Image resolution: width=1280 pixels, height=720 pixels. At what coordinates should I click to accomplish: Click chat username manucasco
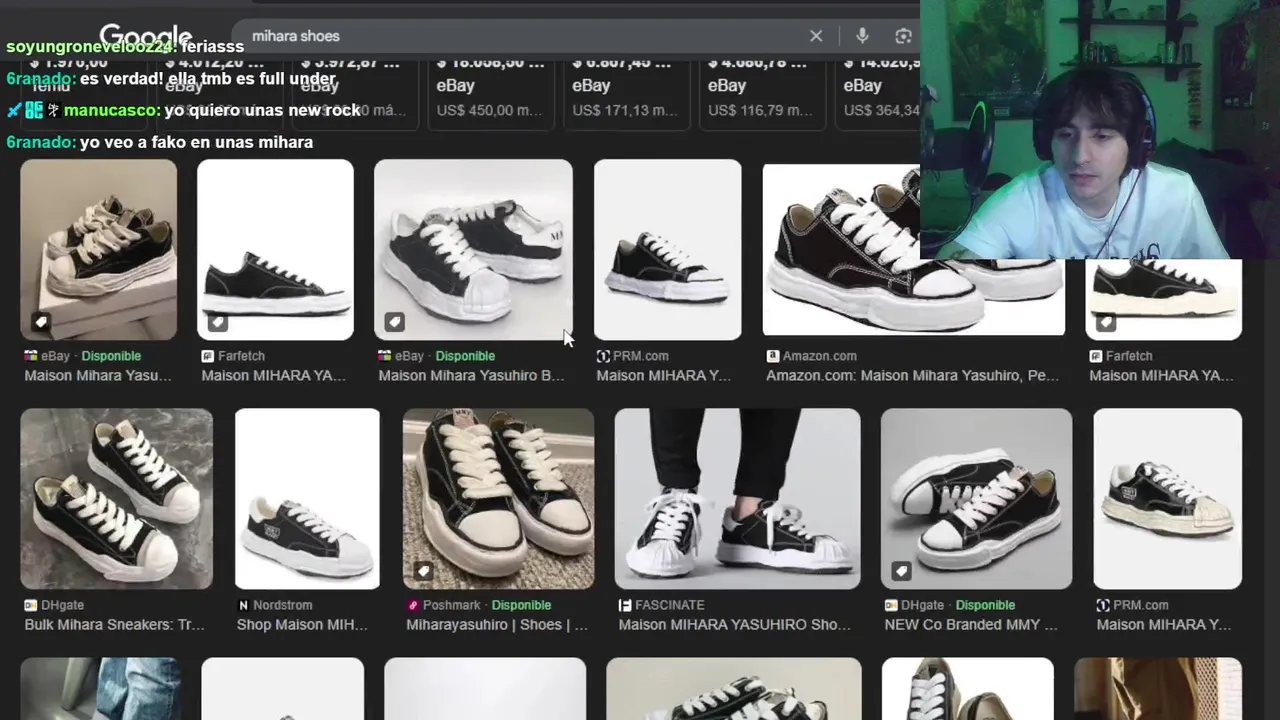[x=111, y=110]
